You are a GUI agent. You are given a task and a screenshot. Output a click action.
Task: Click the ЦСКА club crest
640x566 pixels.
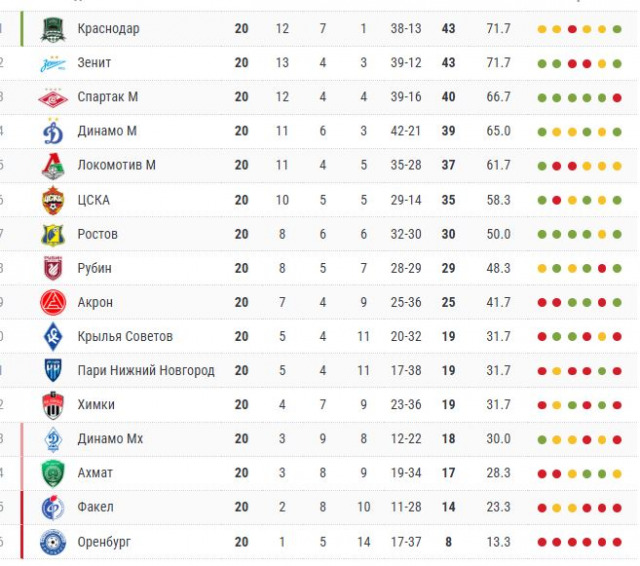pyautogui.click(x=53, y=200)
